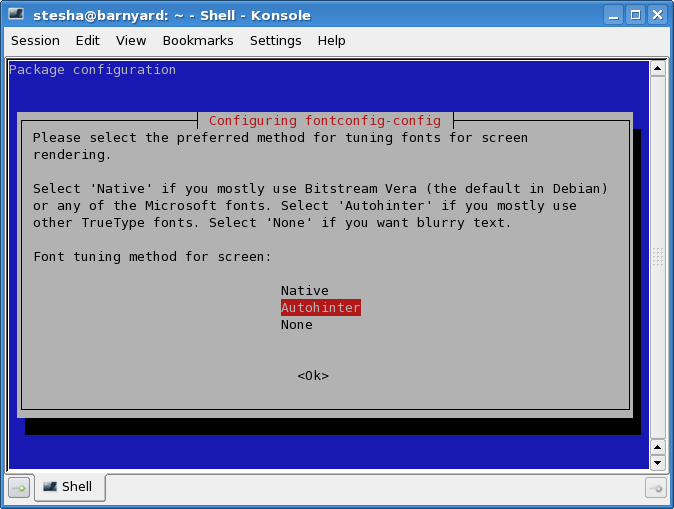Minimize the Konsole window
674x509 pixels.
[x=613, y=15]
